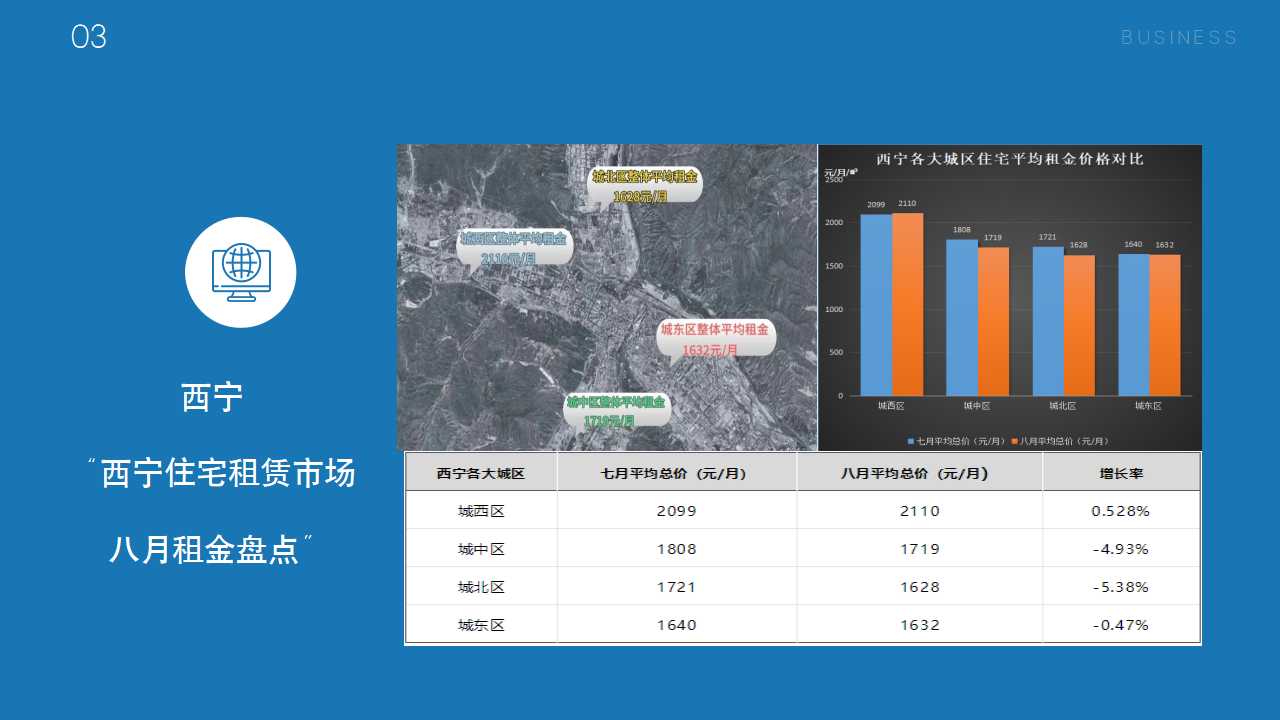Click the 城西区 rent label on the map
1280x720 pixels.
(x=513, y=248)
